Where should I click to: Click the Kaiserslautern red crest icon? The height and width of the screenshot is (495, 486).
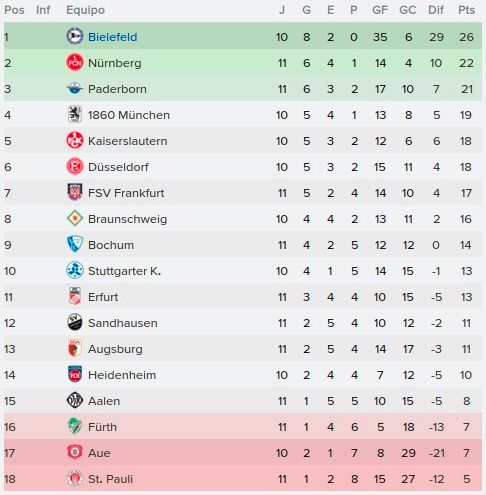click(75, 140)
